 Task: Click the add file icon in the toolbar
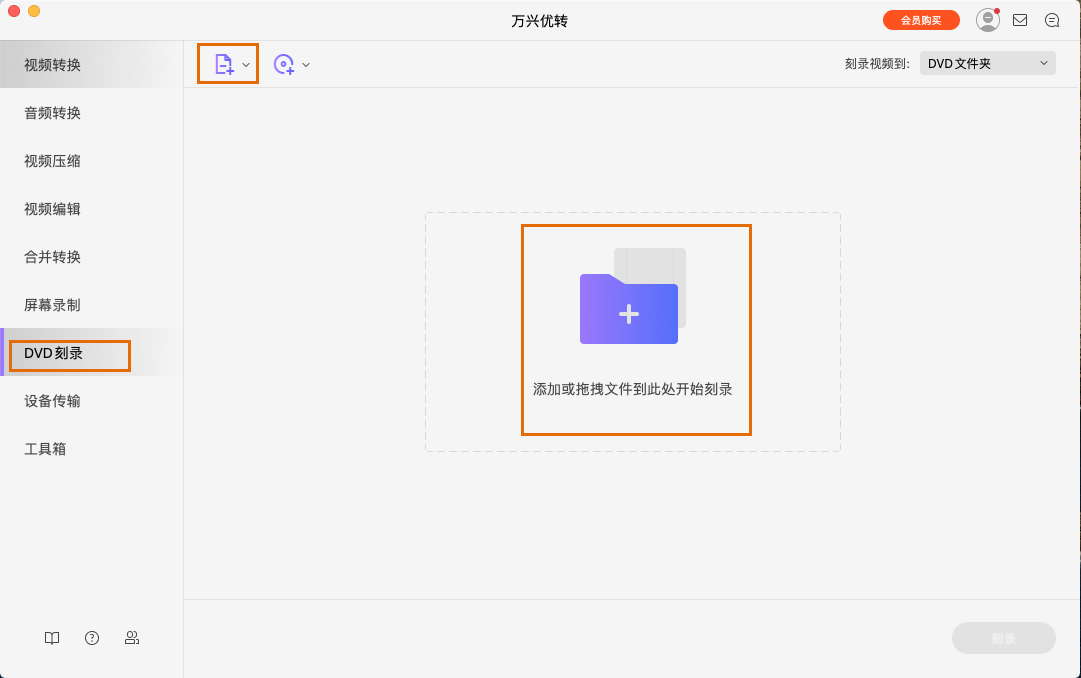coord(222,62)
